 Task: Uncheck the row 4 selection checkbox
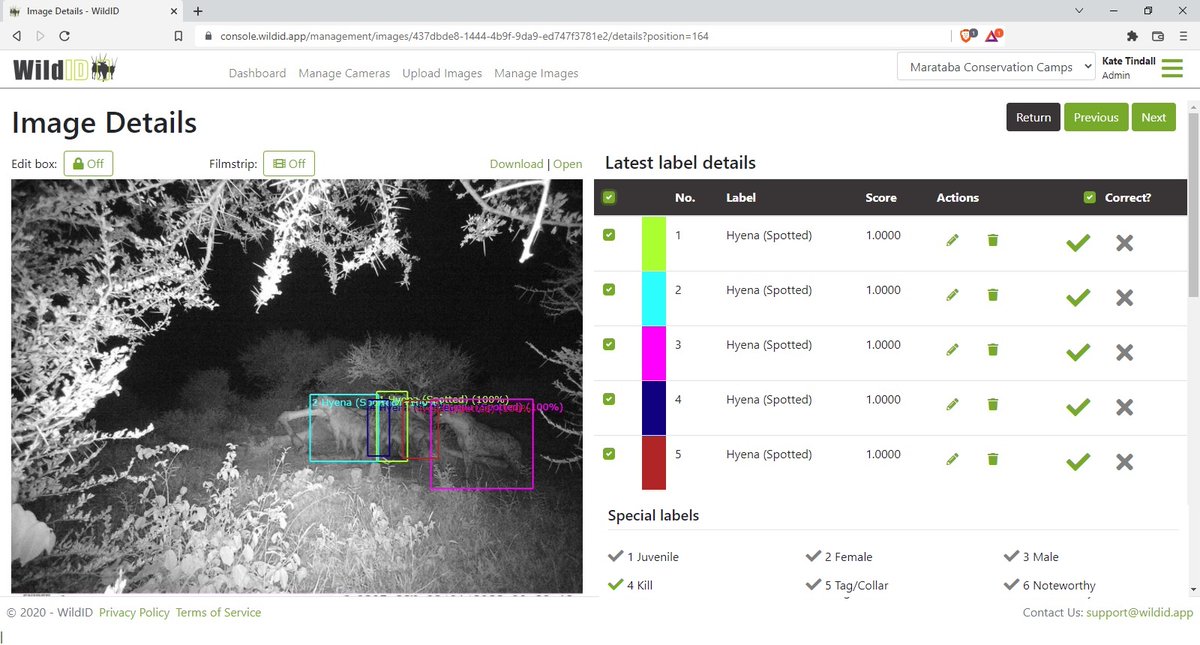[609, 399]
